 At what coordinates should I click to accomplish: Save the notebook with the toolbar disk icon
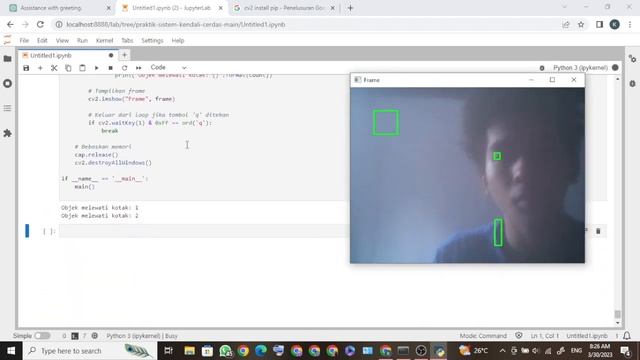coord(26,68)
